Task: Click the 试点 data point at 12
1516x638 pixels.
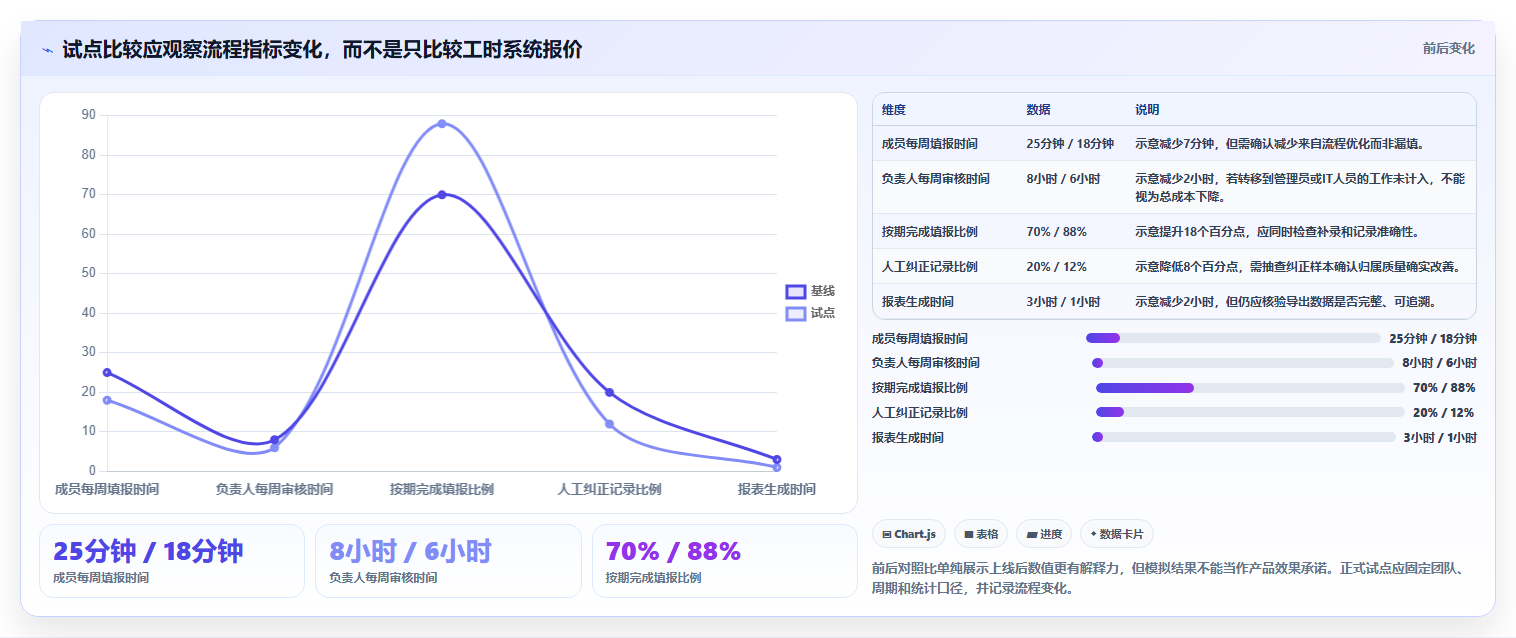Action: tap(609, 424)
